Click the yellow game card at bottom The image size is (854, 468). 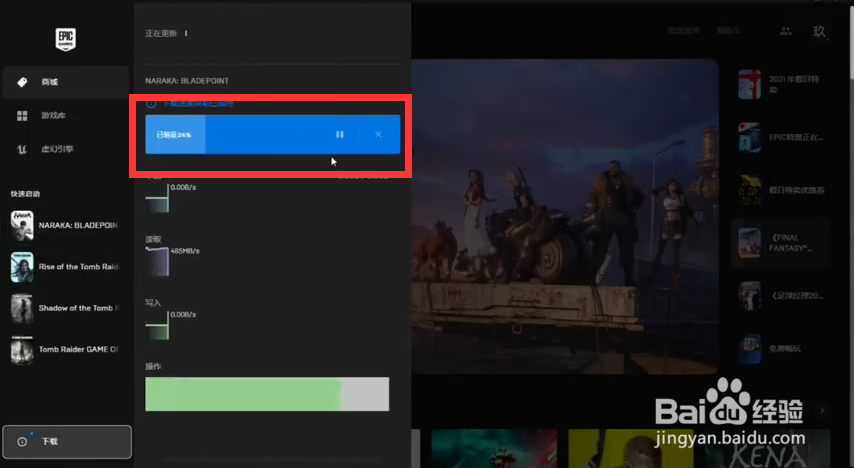click(631, 448)
